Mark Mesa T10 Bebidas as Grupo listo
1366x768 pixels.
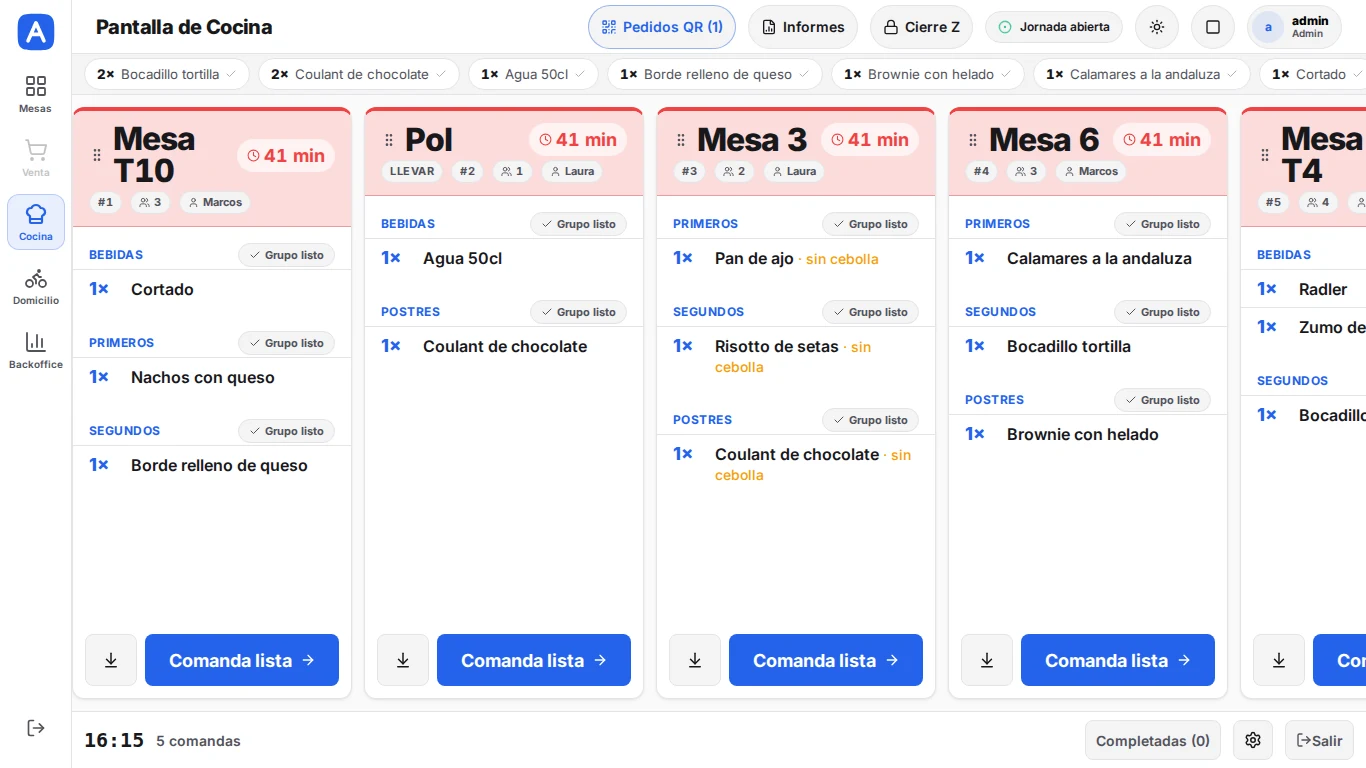pos(286,255)
